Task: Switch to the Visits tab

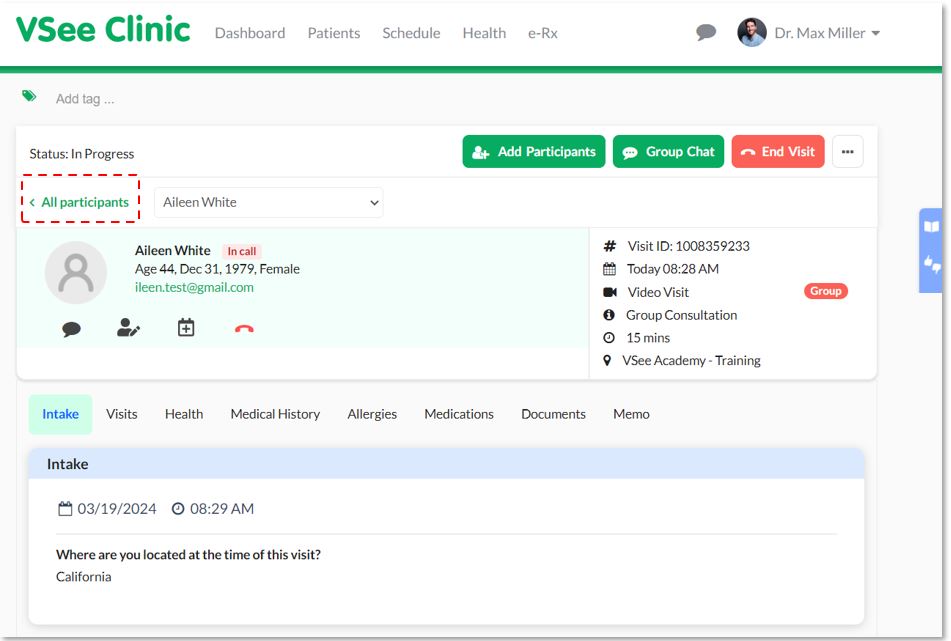Action: tap(122, 414)
